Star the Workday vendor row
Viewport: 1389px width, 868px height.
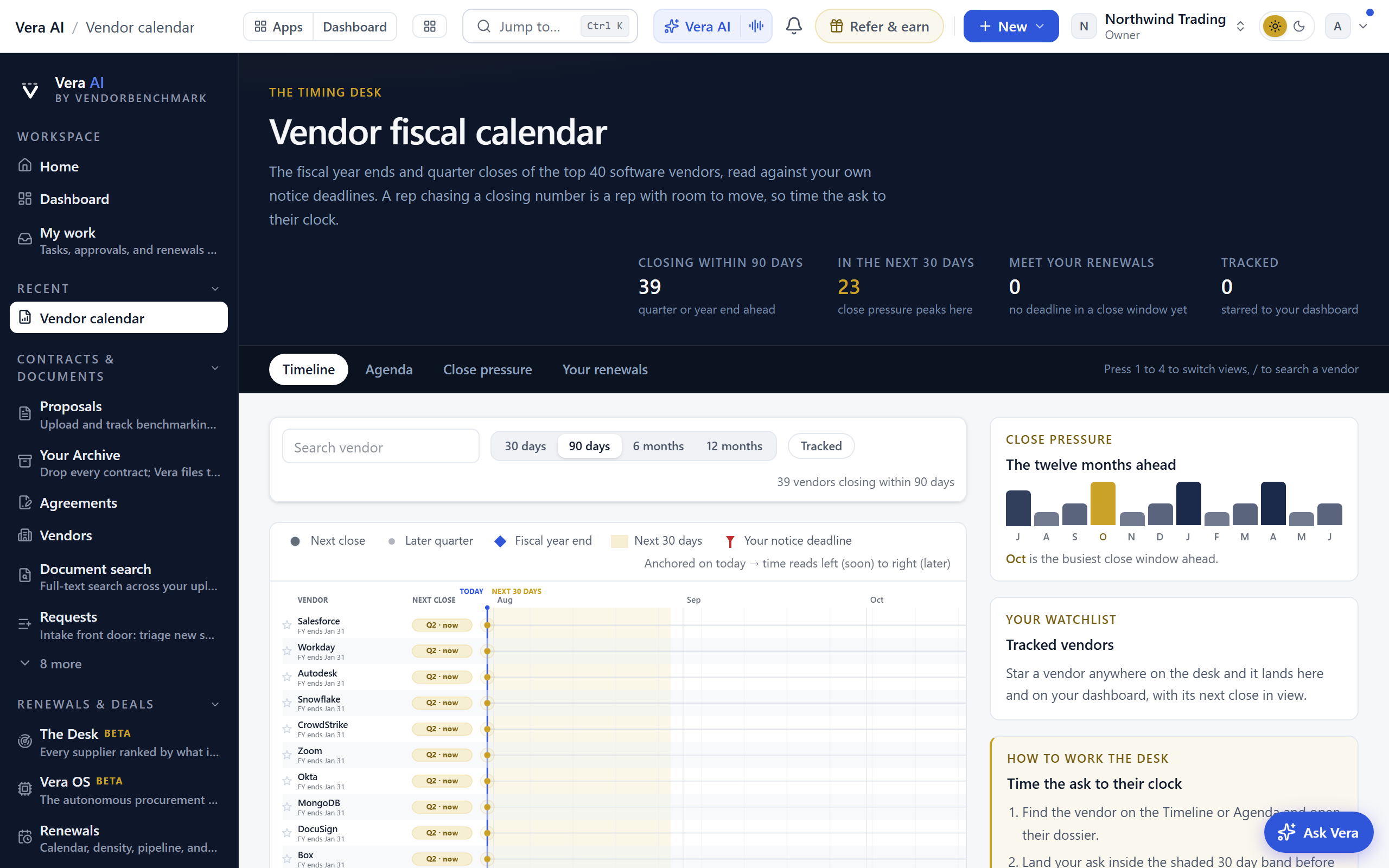pos(287,651)
